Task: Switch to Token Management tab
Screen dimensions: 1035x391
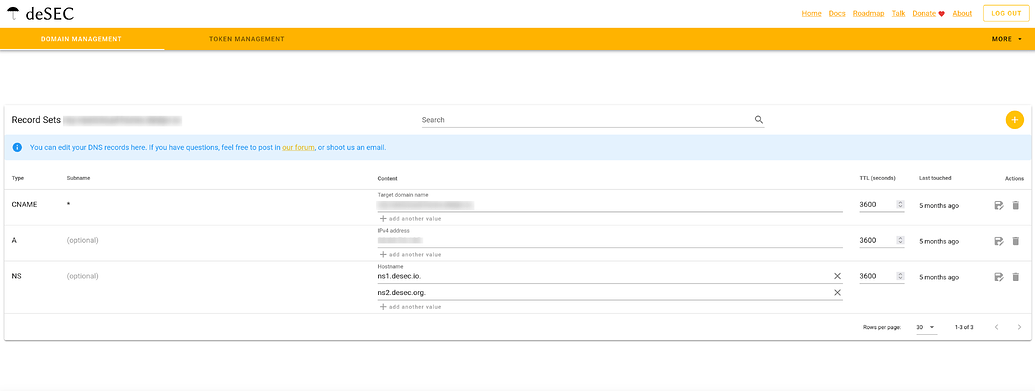Action: point(247,39)
